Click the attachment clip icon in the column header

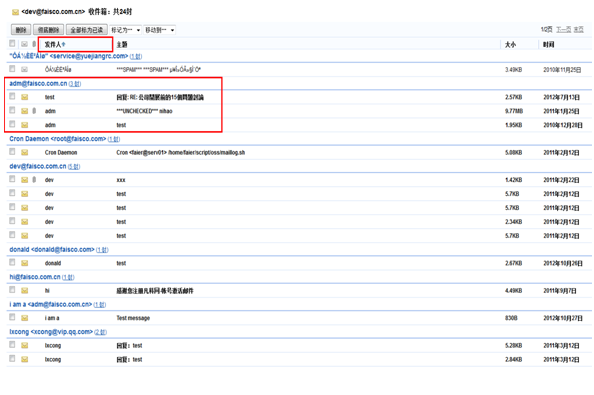[34, 44]
